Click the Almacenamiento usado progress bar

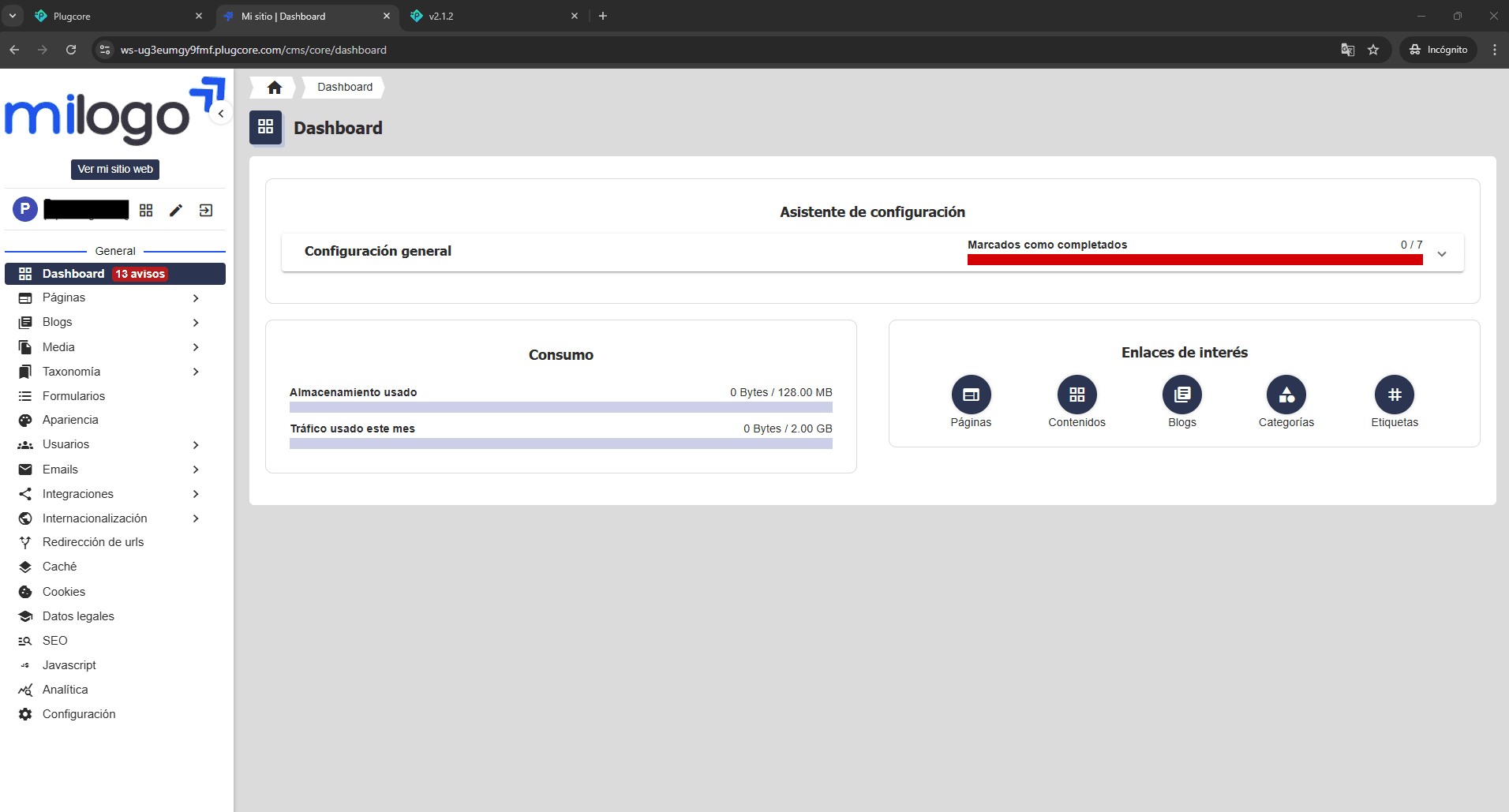tap(561, 407)
